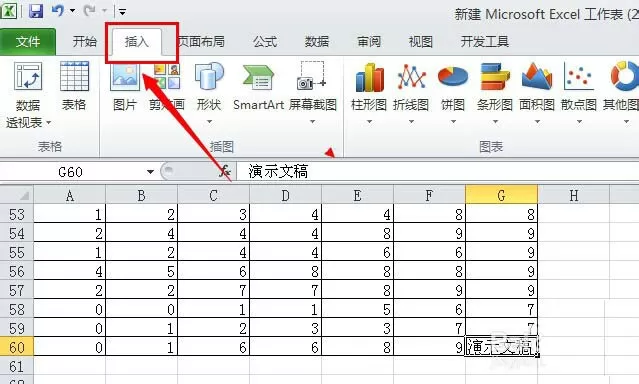The height and width of the screenshot is (384, 639).
Task: Click cell F60 containing 9
Action: 430,347
